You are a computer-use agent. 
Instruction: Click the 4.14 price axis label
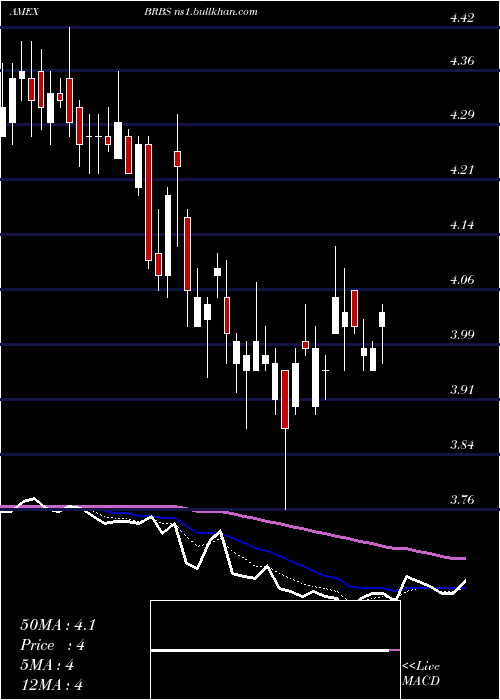(462, 225)
